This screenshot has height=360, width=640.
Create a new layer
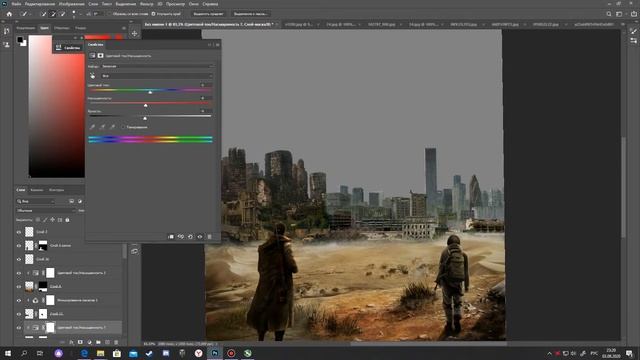[x=107, y=342]
